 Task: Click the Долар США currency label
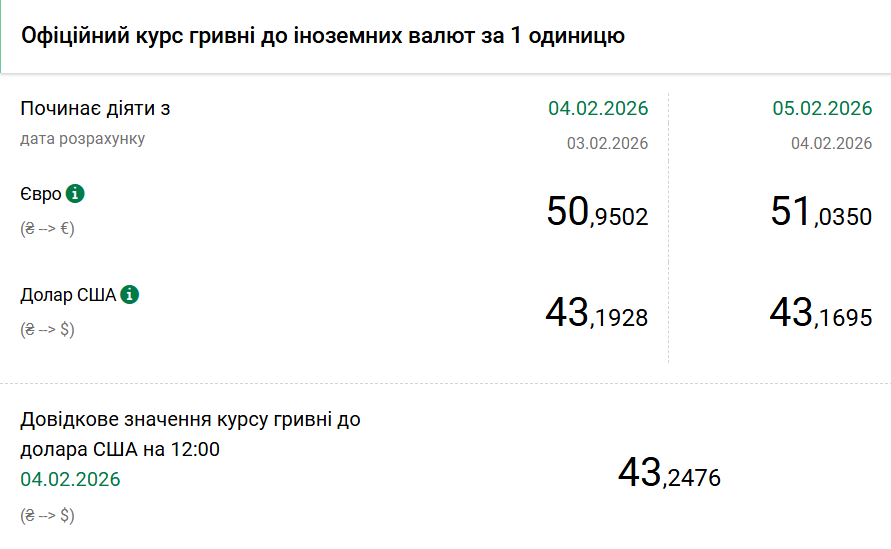(x=68, y=295)
